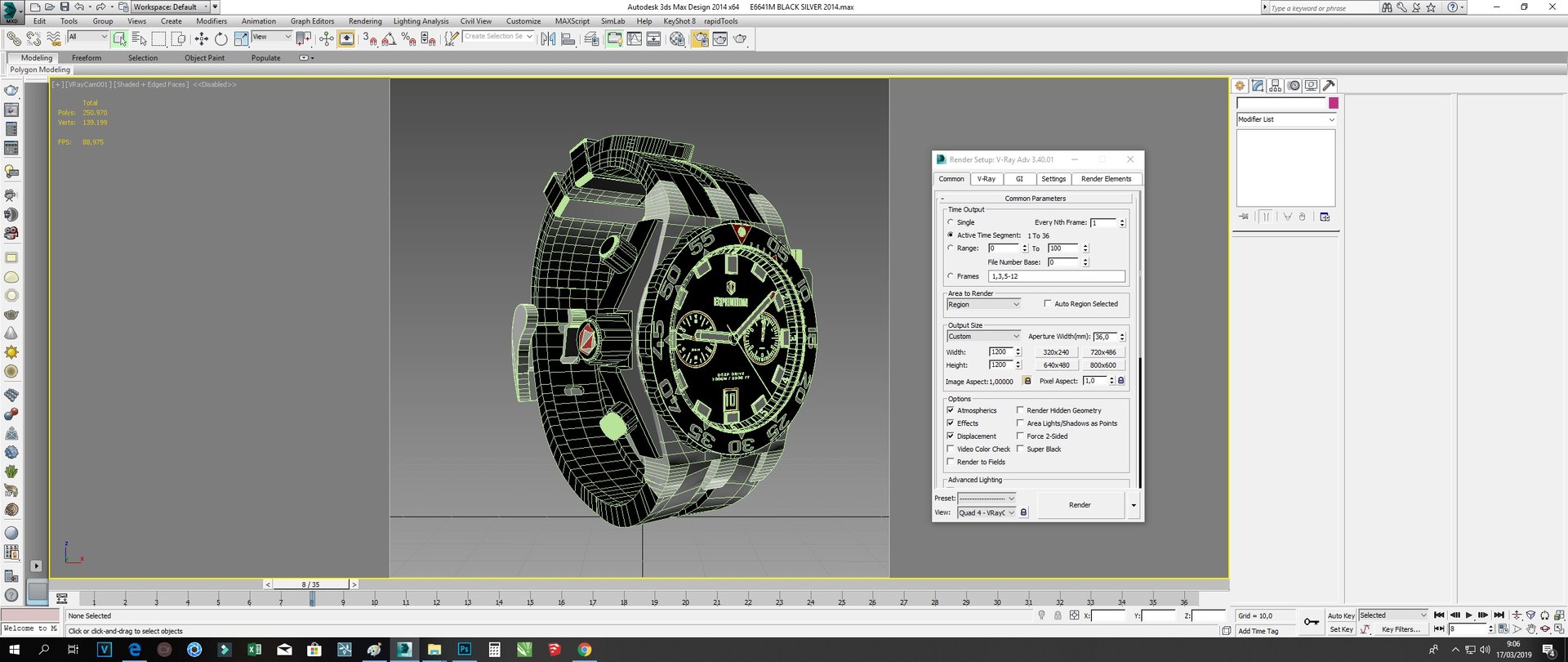Click the teapot Render Production icon

coord(740,38)
